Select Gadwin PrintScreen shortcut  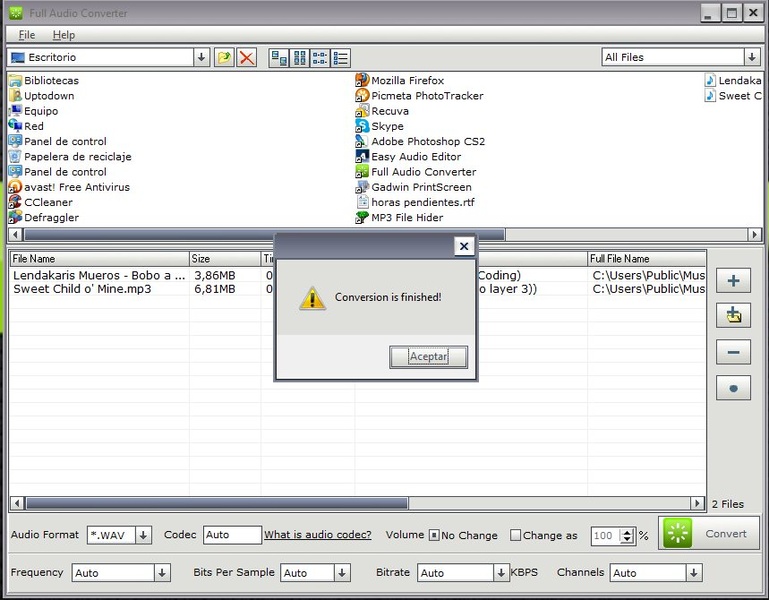pyautogui.click(x=413, y=187)
